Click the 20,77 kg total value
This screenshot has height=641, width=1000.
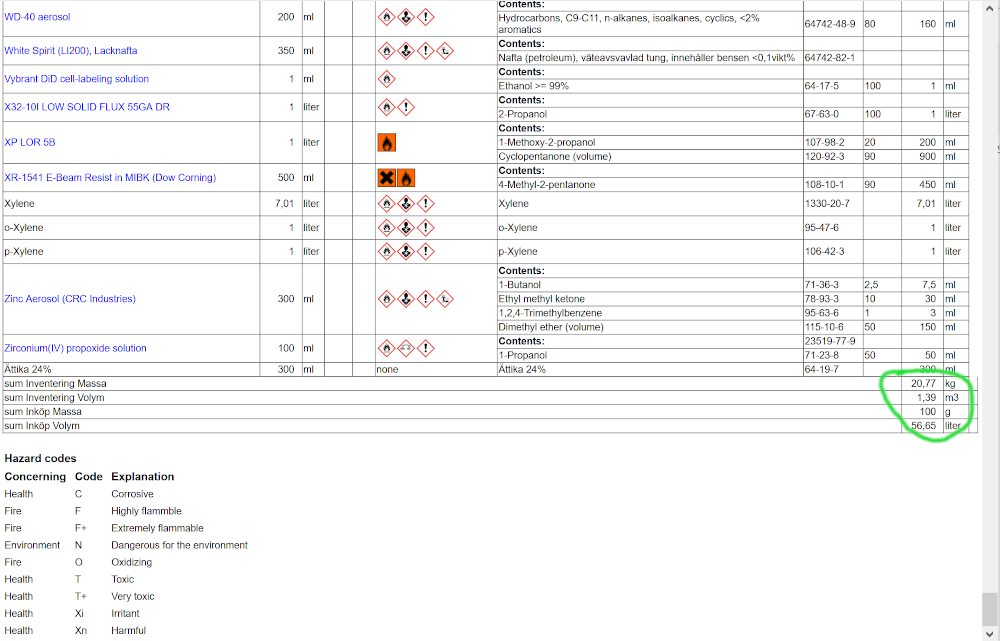pos(923,384)
